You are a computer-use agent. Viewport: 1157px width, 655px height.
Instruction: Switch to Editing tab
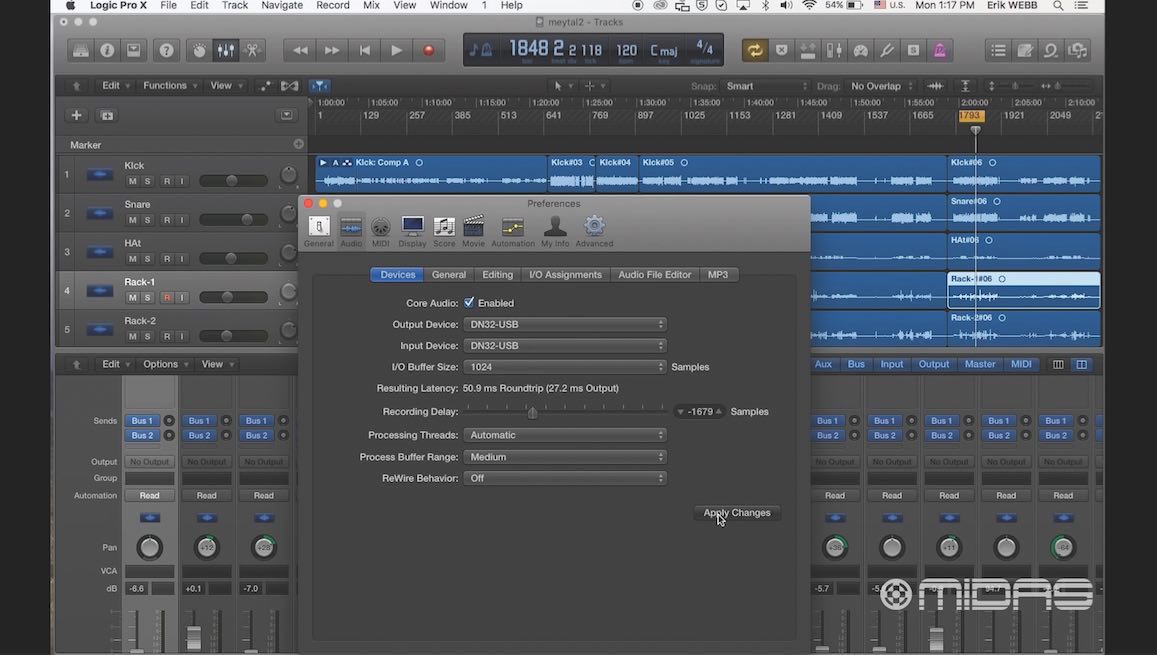click(x=497, y=274)
